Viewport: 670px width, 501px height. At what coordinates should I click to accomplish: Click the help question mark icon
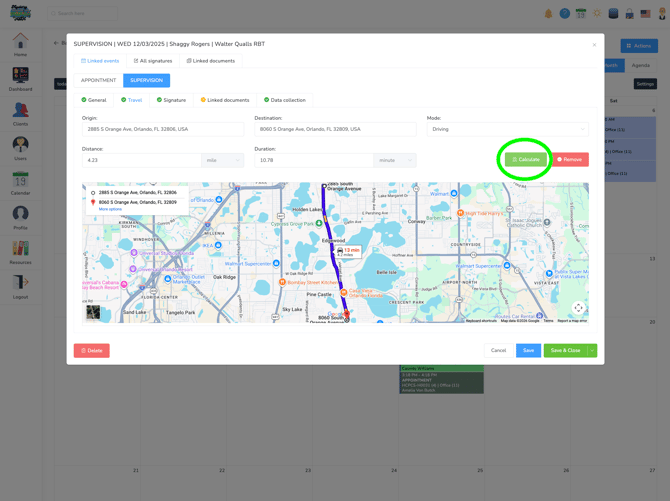pos(564,14)
